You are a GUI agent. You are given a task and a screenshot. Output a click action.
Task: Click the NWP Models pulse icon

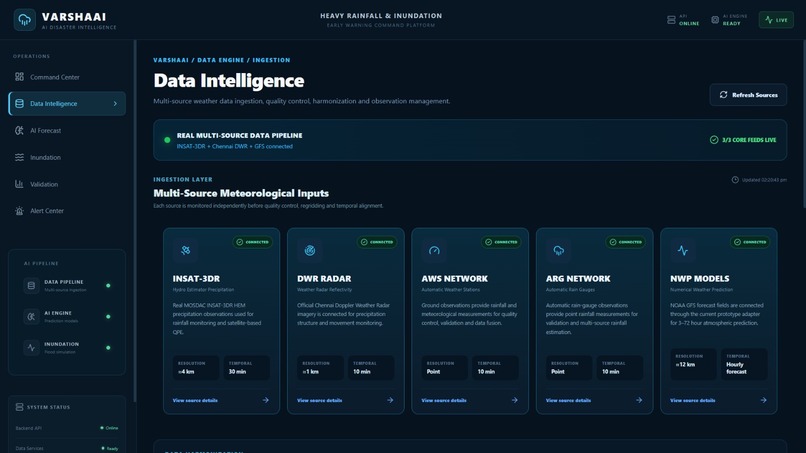click(x=683, y=250)
